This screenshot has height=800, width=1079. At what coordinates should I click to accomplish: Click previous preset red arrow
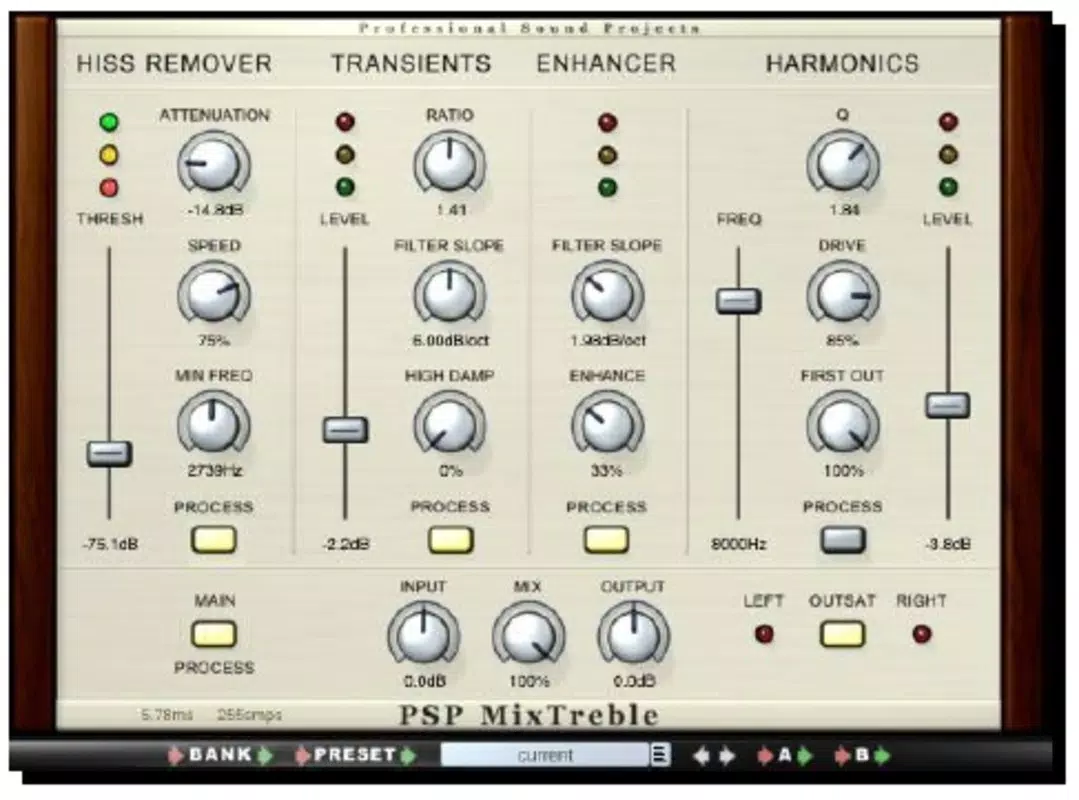click(301, 755)
